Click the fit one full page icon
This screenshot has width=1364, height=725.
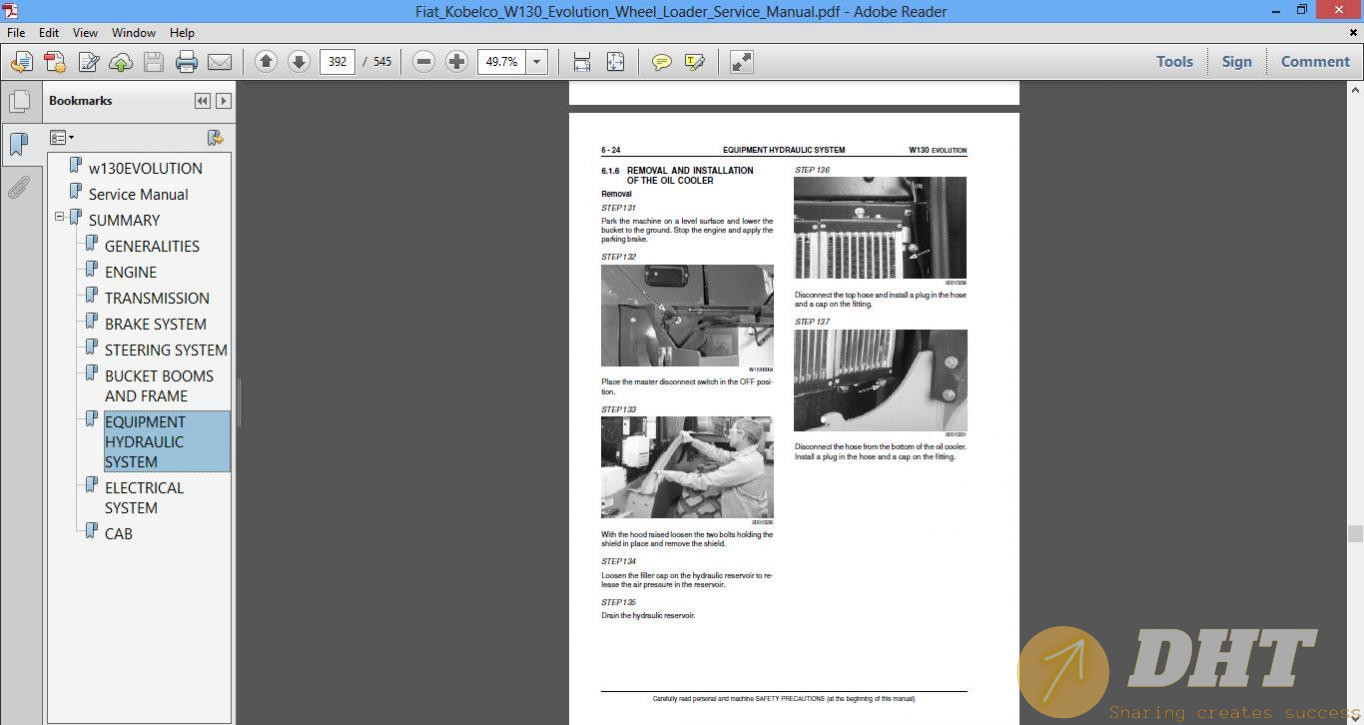click(x=615, y=62)
